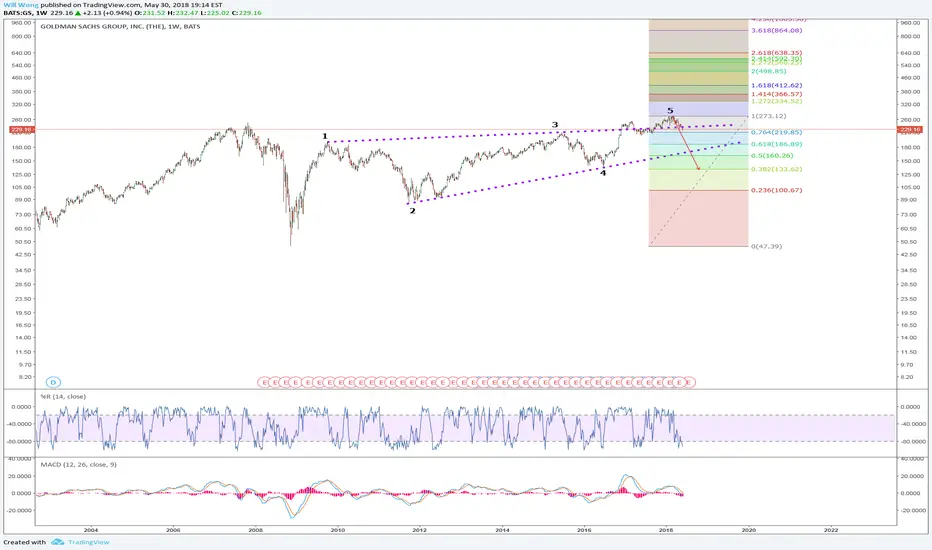Click the Fib level 0.382(133.62) label

pyautogui.click(x=776, y=169)
